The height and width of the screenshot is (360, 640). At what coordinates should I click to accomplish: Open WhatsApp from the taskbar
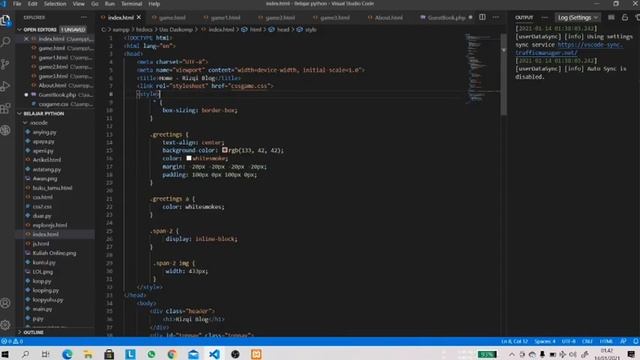click(x=151, y=354)
